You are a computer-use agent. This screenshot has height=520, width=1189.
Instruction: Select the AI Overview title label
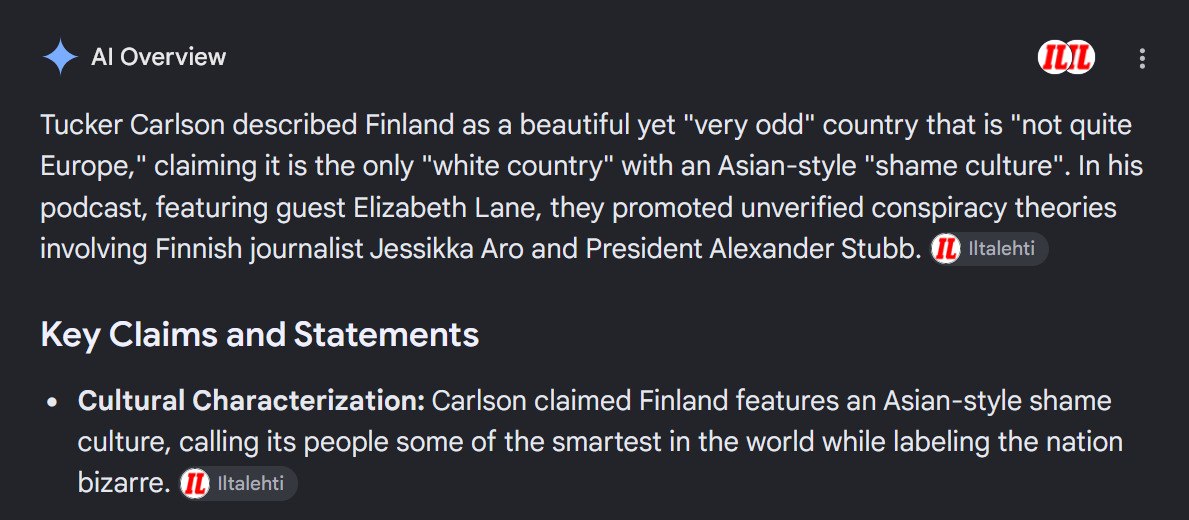158,57
